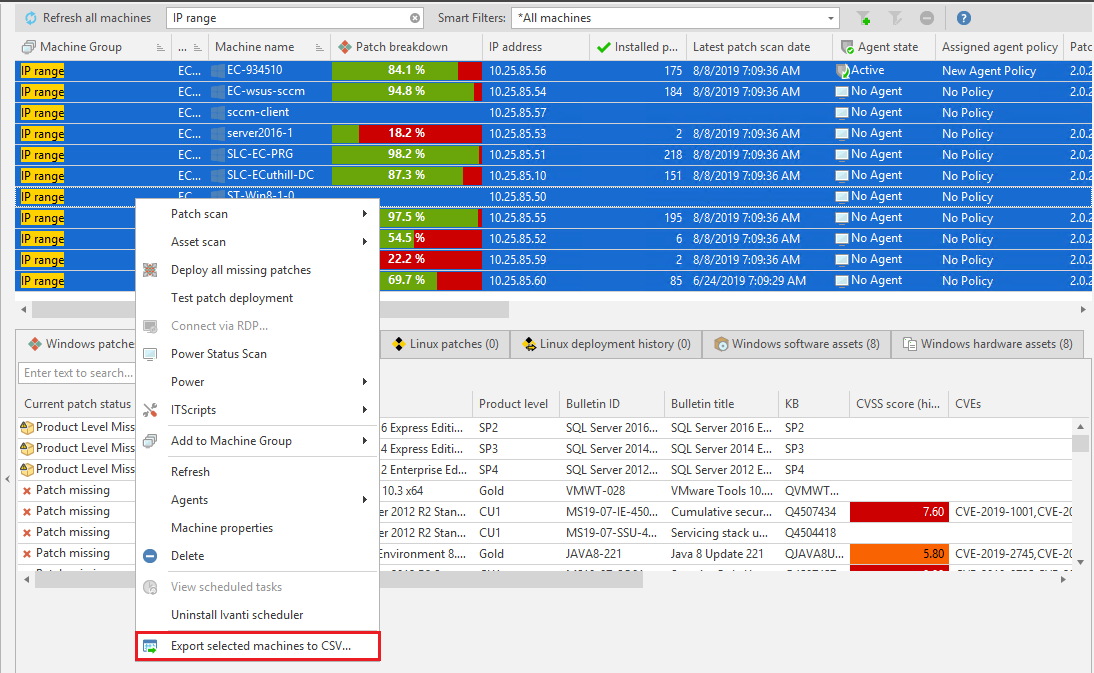Screen dimensions: 1094x673
Task: Click the Refresh all machines button
Action: (x=80, y=17)
